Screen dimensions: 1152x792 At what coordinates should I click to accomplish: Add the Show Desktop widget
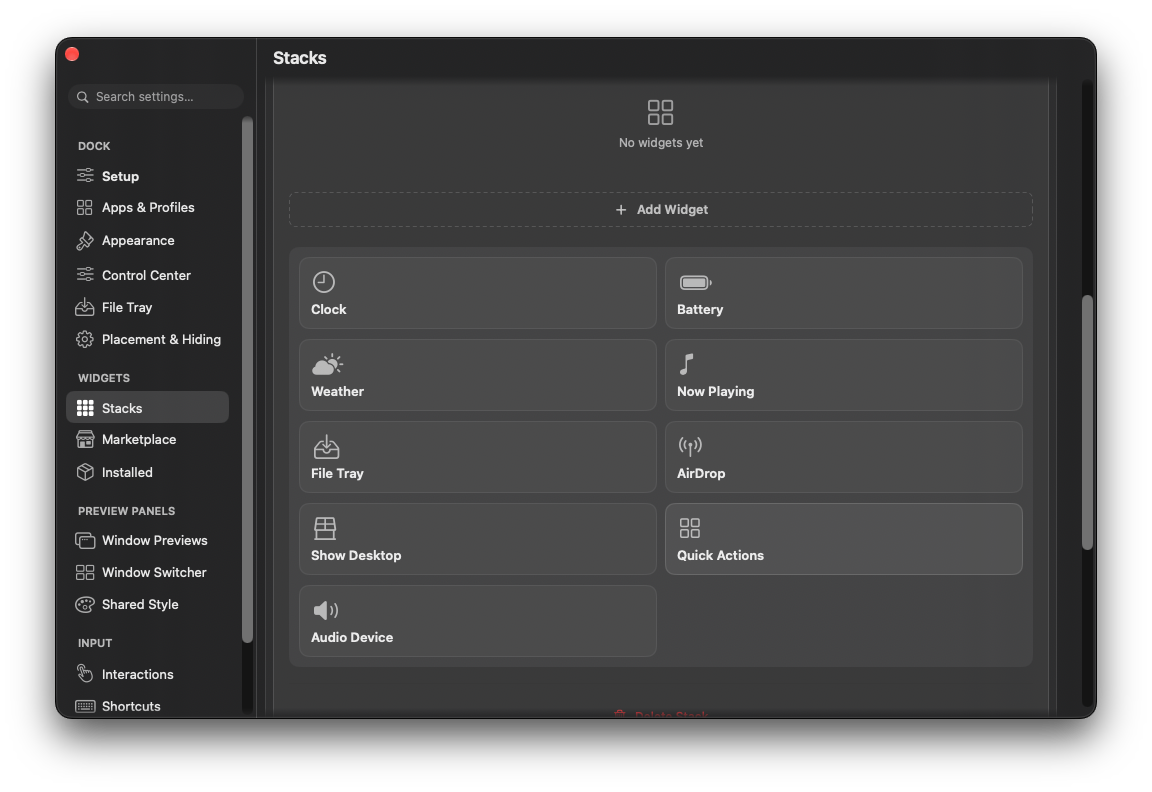coord(478,539)
